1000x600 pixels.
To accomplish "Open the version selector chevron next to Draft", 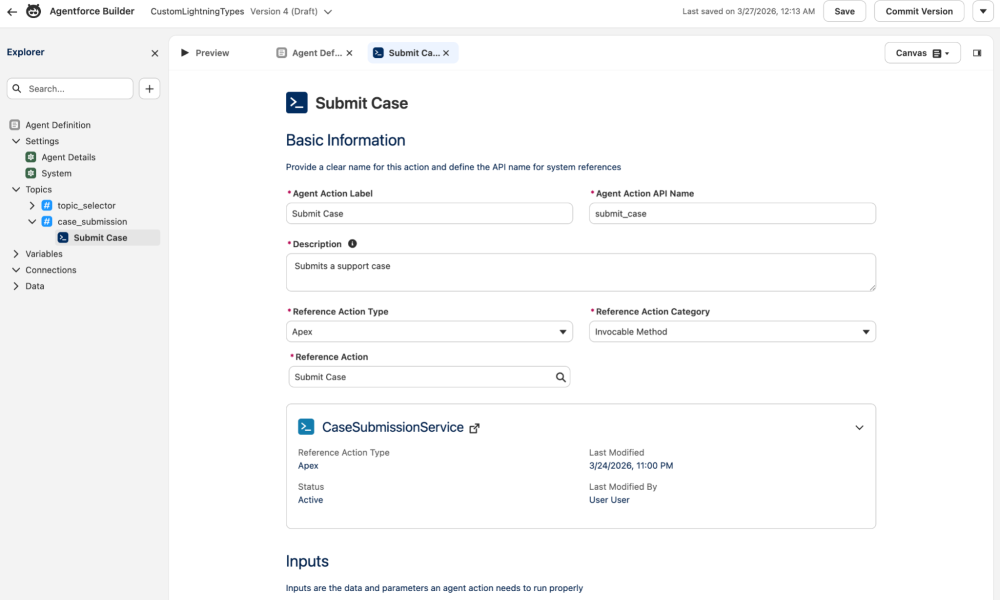I will [328, 11].
